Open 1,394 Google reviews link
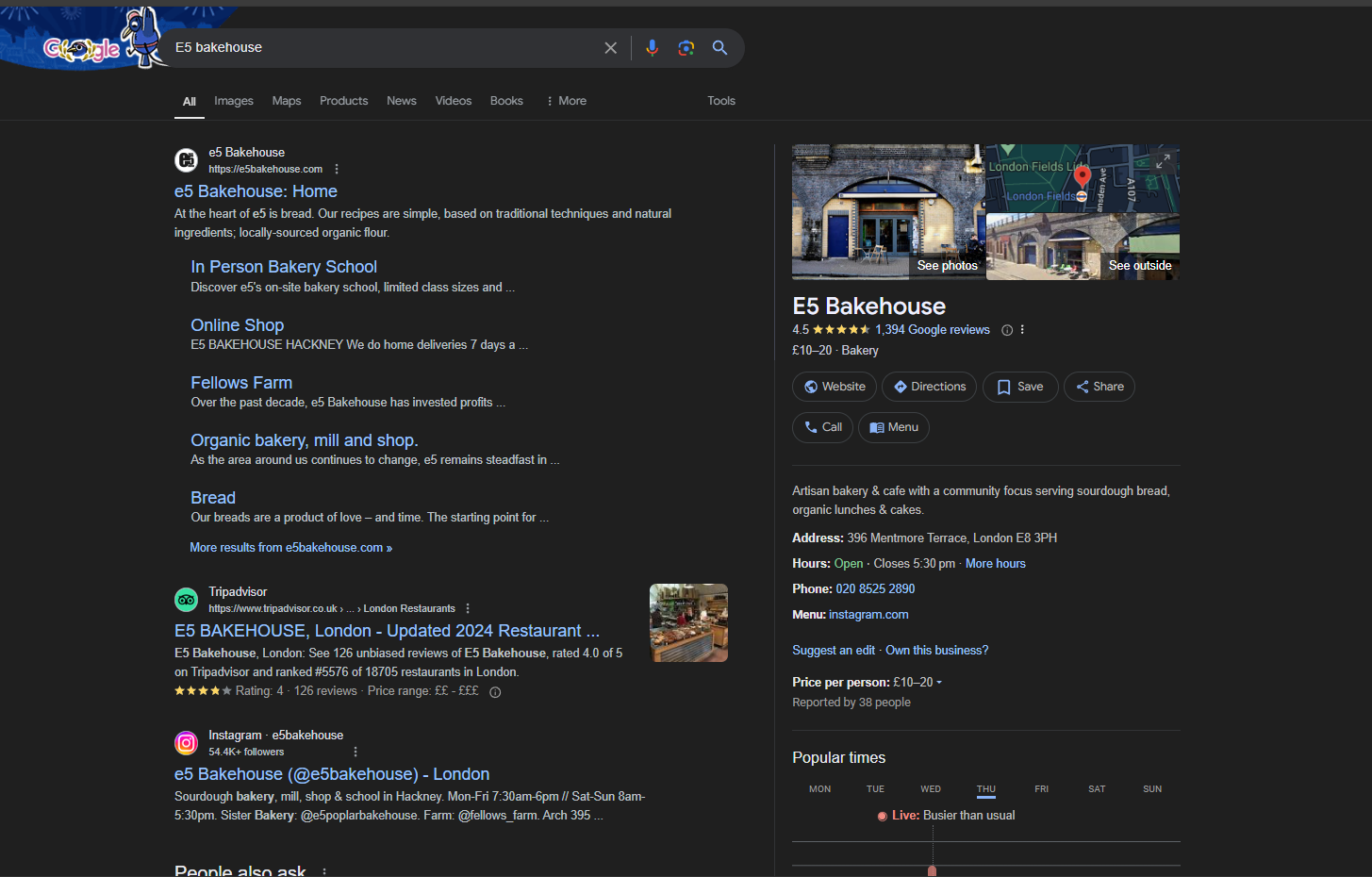Image resolution: width=1372 pixels, height=877 pixels. (x=933, y=330)
